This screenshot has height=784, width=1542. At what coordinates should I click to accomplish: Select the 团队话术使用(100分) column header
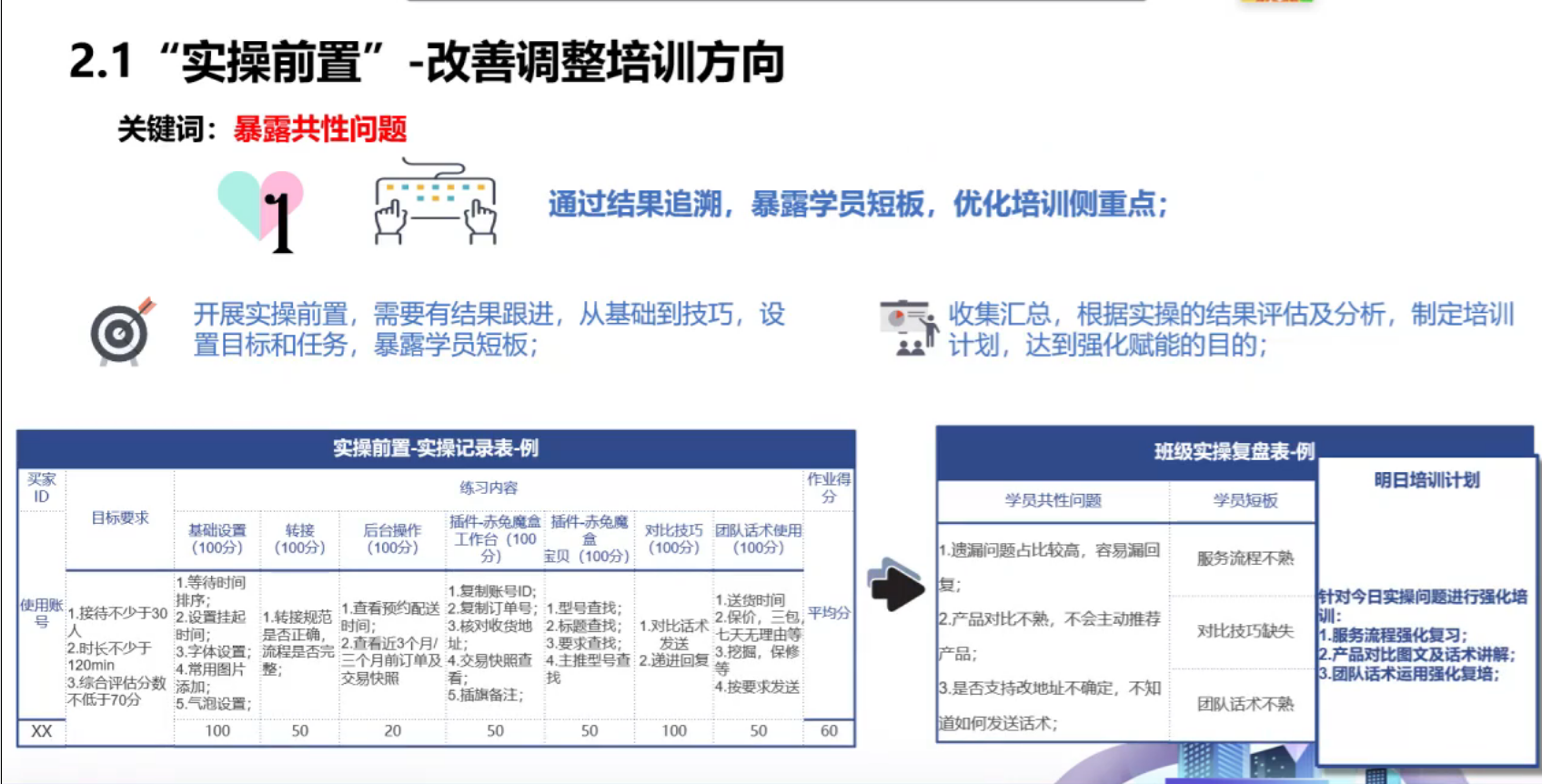[x=759, y=538]
